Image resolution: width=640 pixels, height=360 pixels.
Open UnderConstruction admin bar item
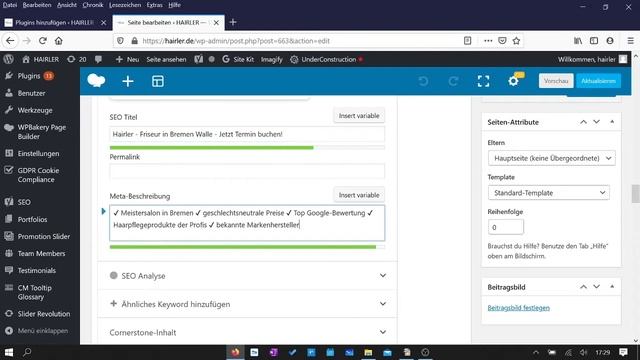click(326, 59)
